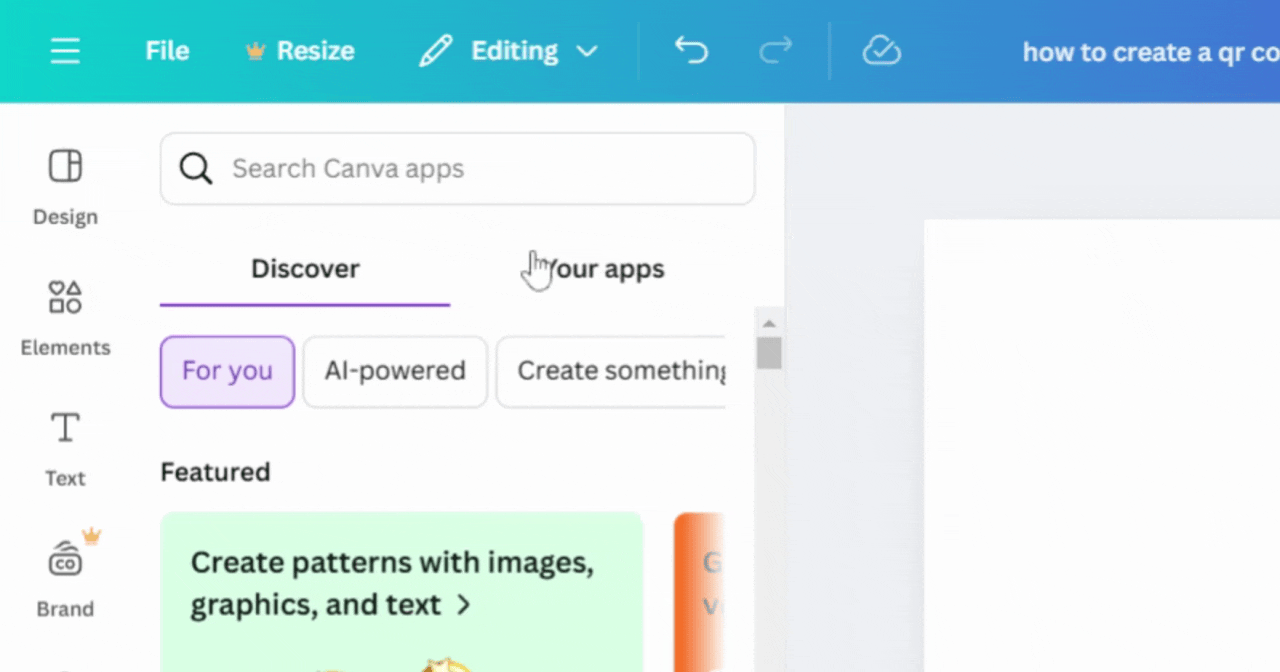Viewport: 1280px width, 672px height.
Task: Click the cloud save status icon
Action: [882, 51]
